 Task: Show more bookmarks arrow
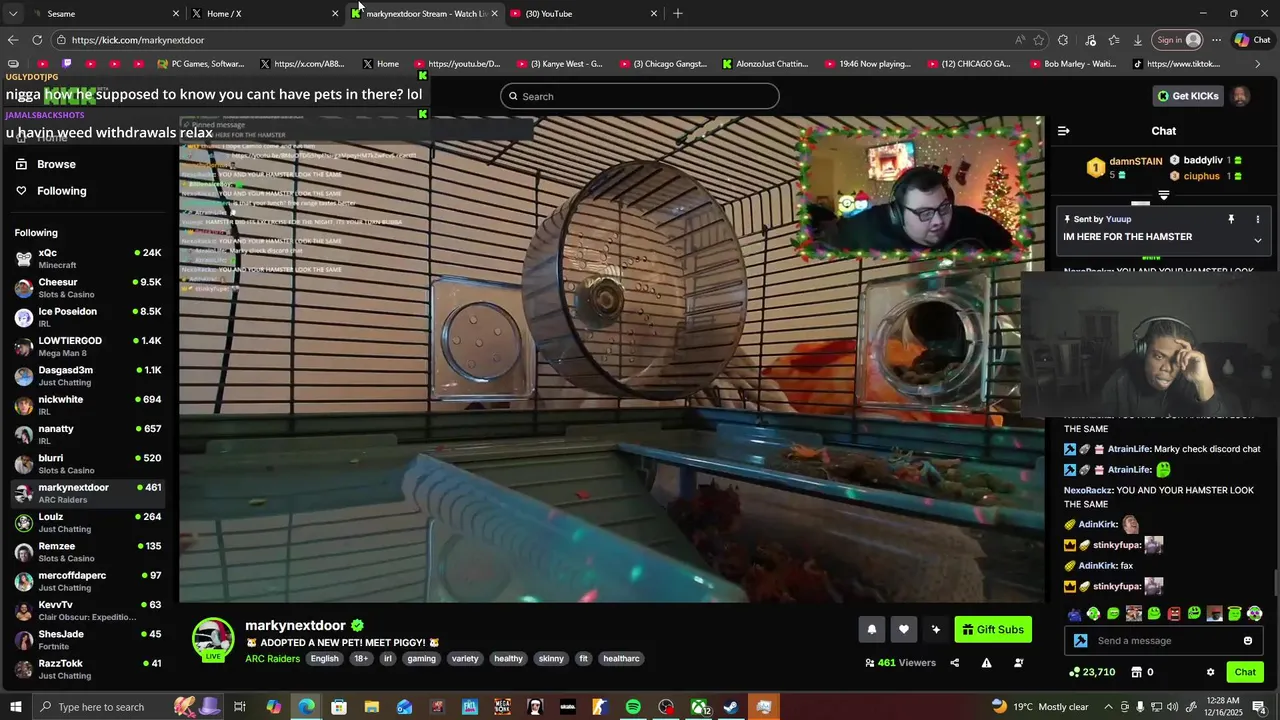click(1257, 64)
